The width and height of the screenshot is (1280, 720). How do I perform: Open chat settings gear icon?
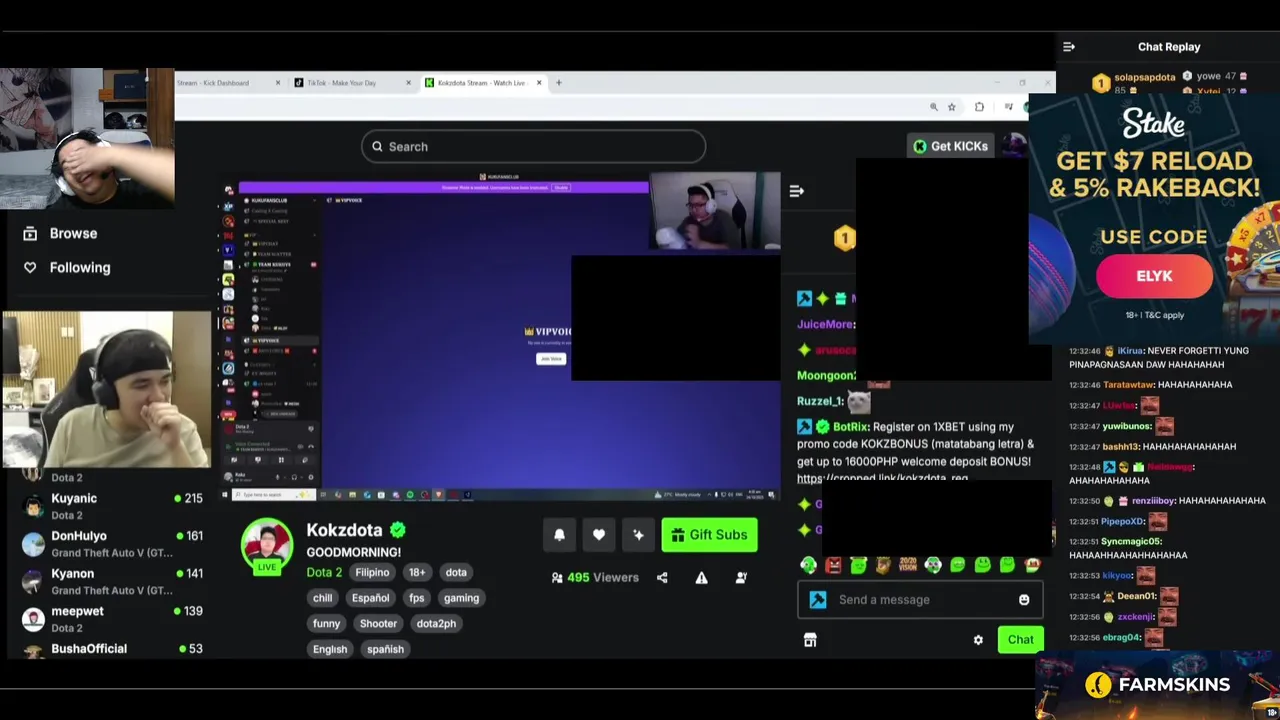(978, 640)
